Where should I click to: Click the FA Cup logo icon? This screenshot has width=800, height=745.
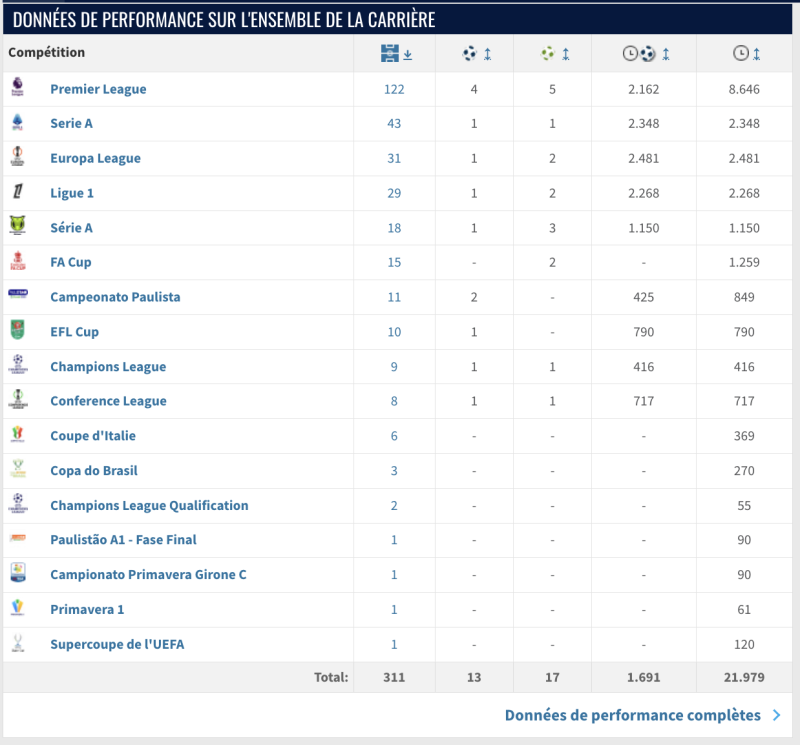17,262
